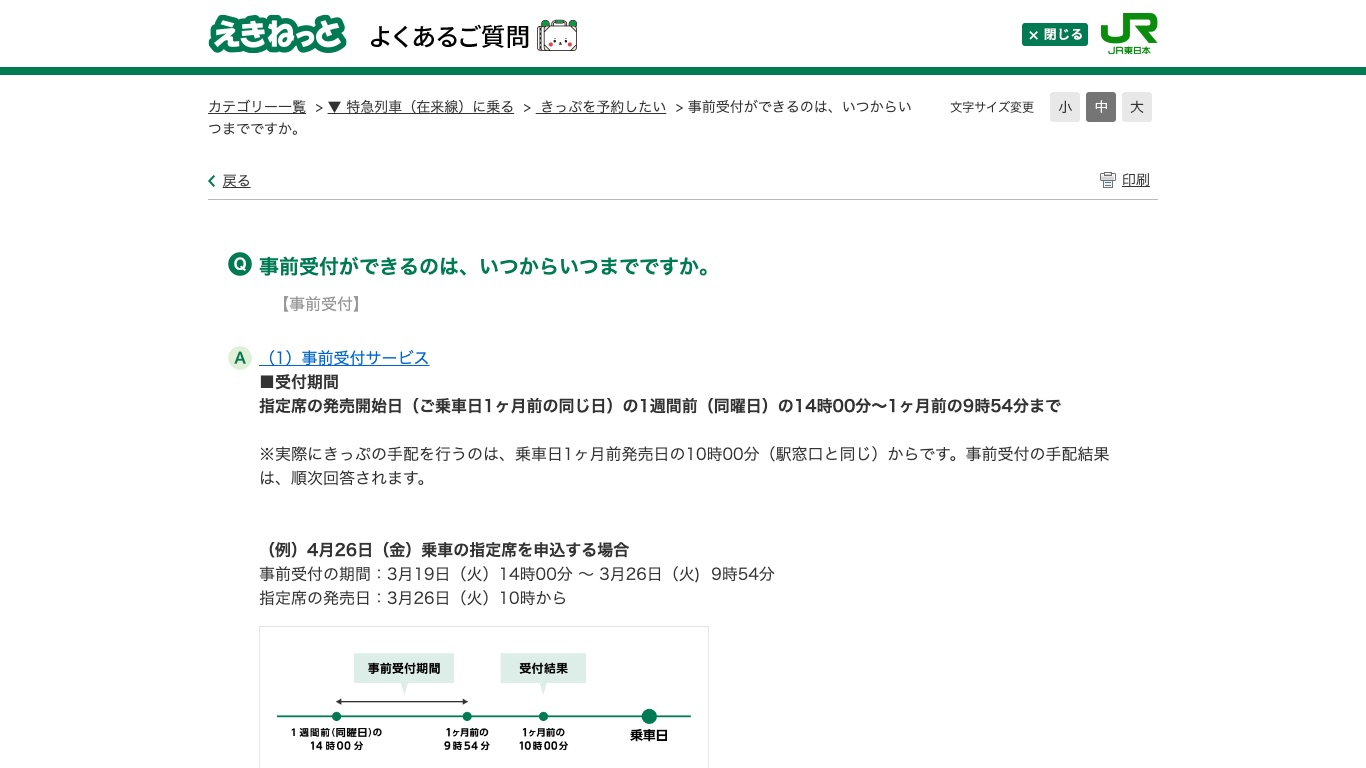Set font size to small 小
The height and width of the screenshot is (768, 1366).
1065,107
